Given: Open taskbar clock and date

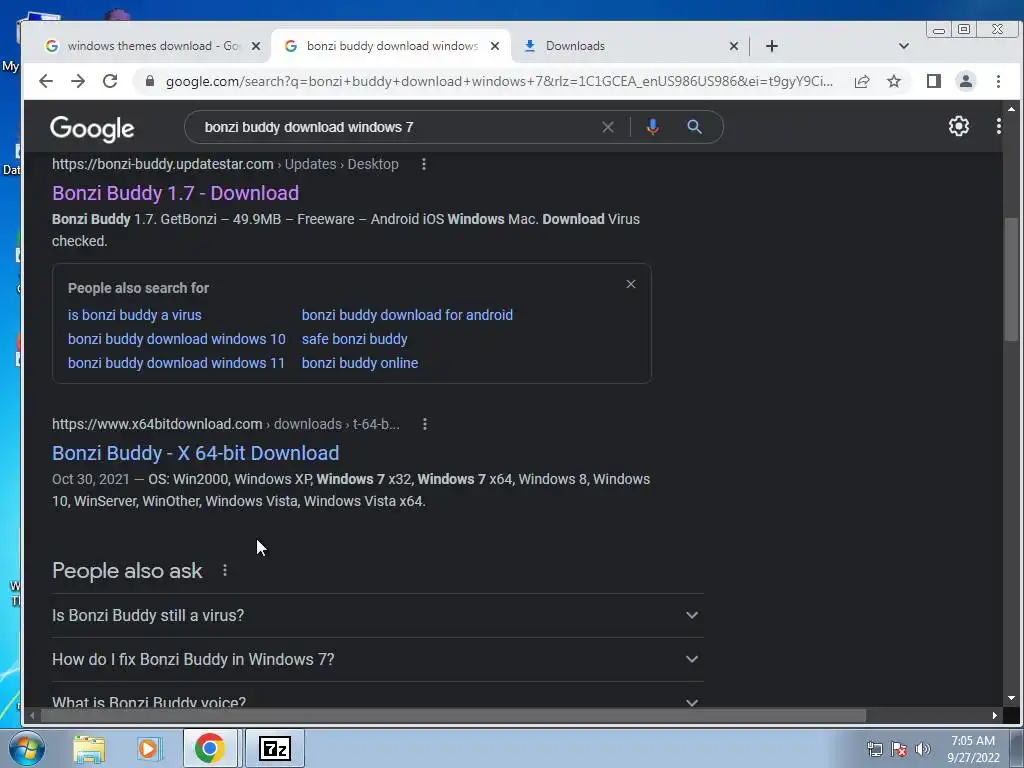Looking at the screenshot, I should 973,749.
